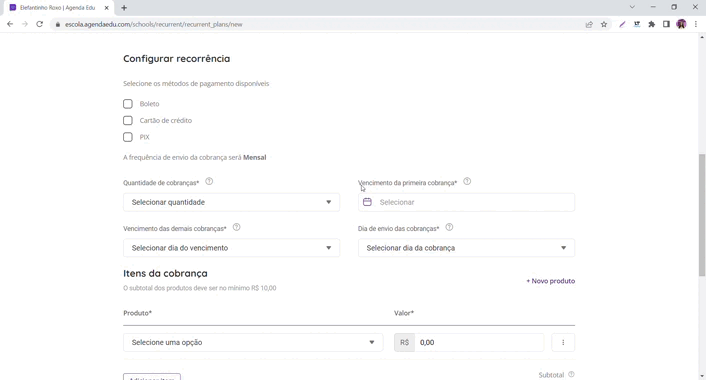Bookmark this page with the star icon
Viewport: 706px width, 380px height.
point(604,24)
